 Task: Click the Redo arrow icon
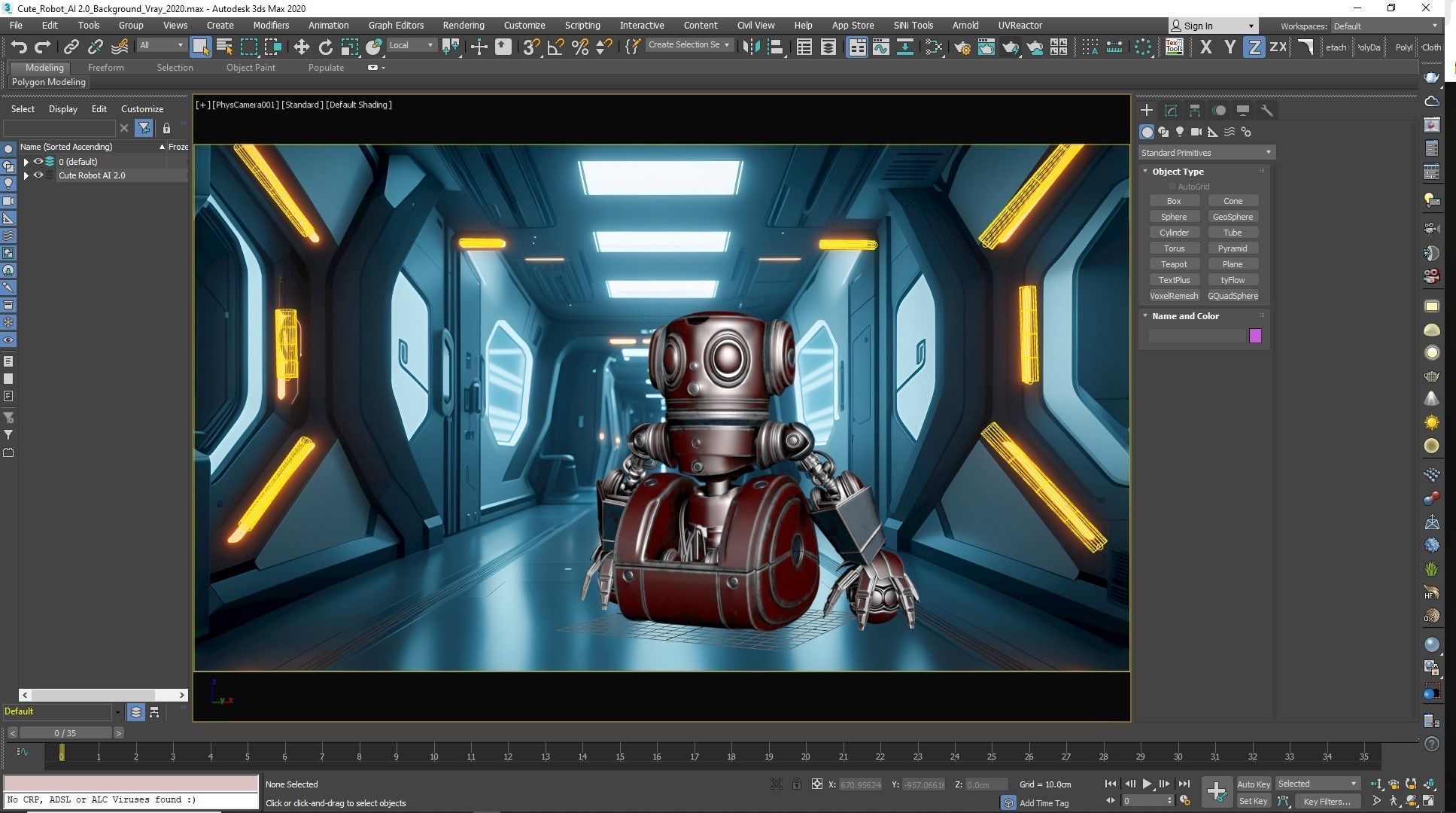43,47
